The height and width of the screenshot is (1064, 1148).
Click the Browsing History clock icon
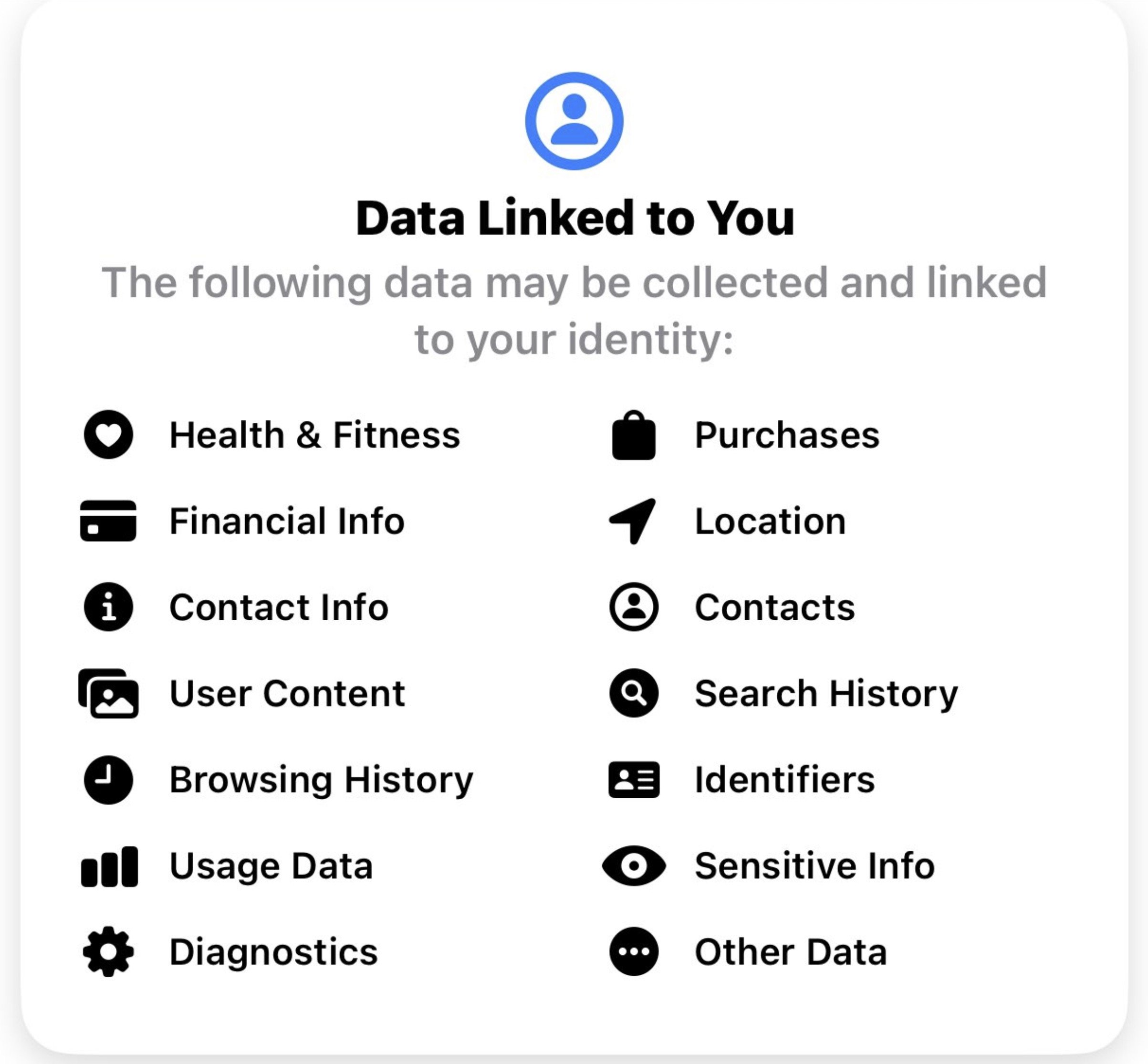(x=108, y=780)
